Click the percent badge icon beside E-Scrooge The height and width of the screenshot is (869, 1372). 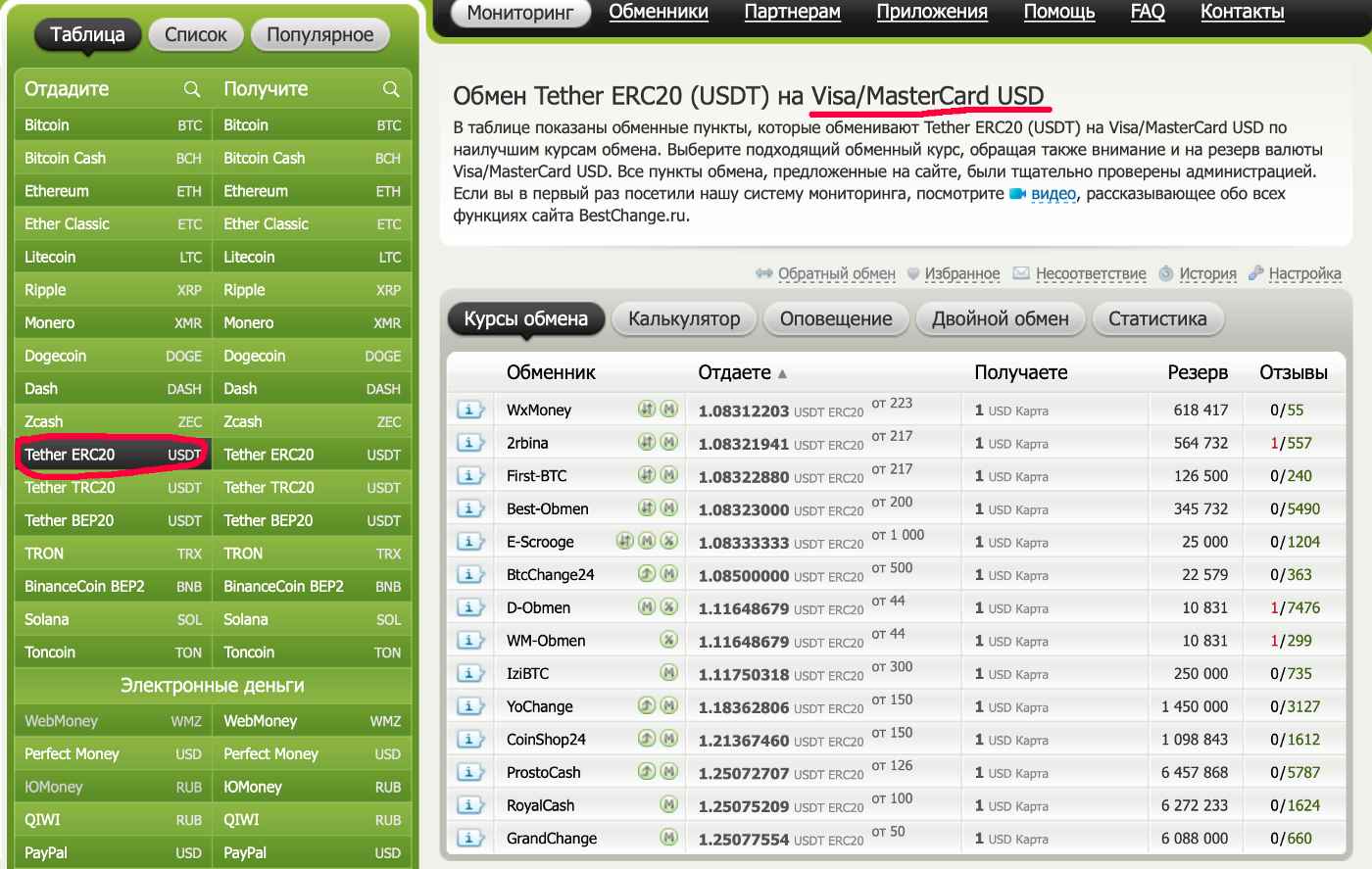(669, 541)
